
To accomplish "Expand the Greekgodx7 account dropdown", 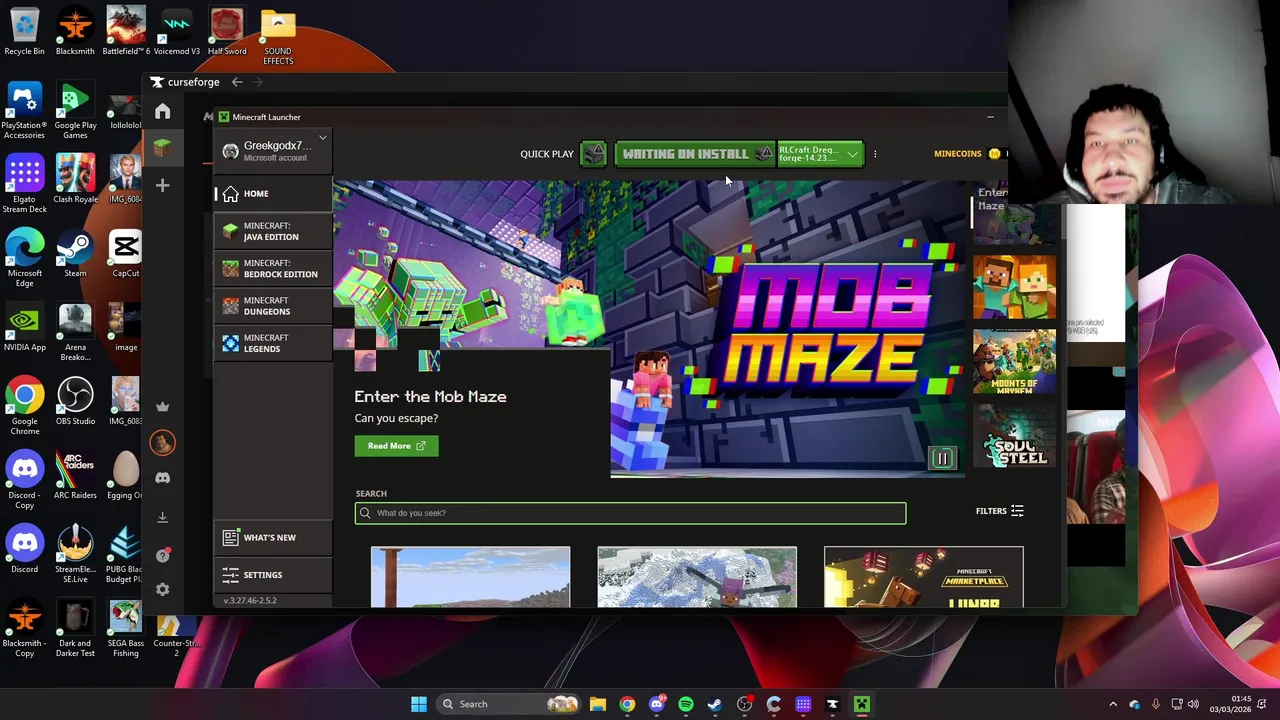I will [322, 138].
